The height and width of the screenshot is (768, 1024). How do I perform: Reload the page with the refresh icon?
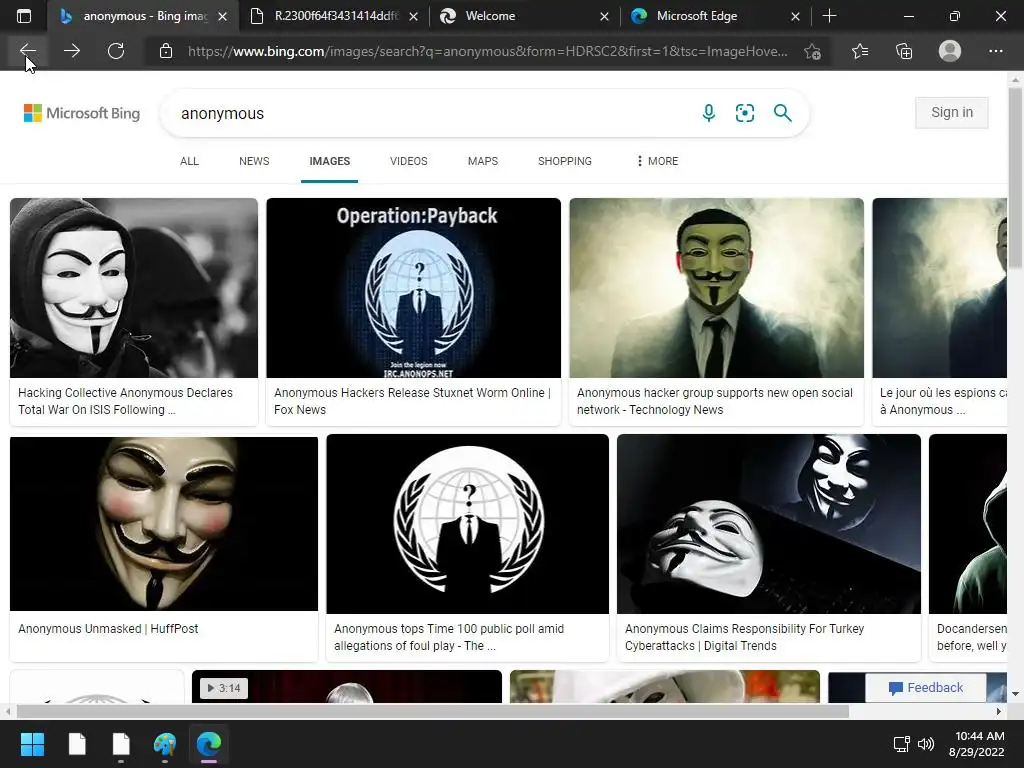pyautogui.click(x=116, y=51)
